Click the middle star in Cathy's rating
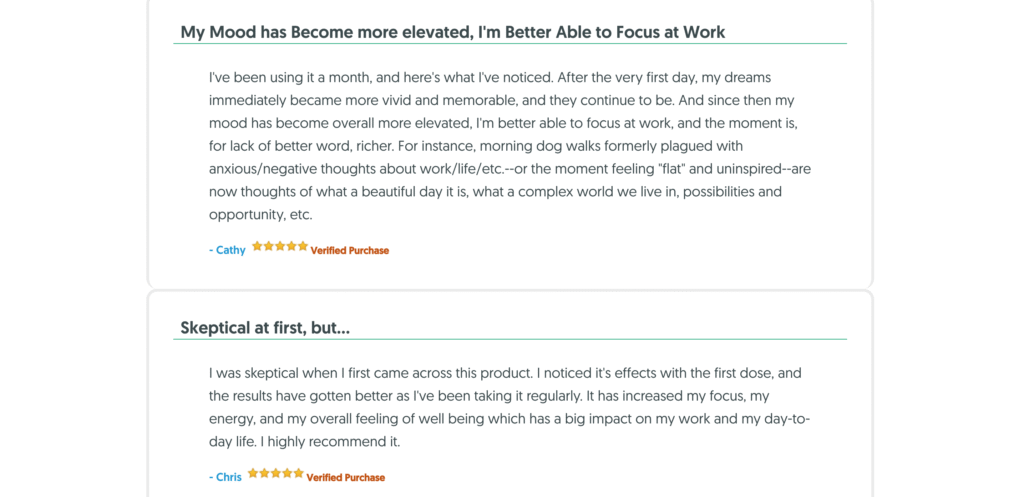Image resolution: width=1024 pixels, height=497 pixels. (x=280, y=246)
